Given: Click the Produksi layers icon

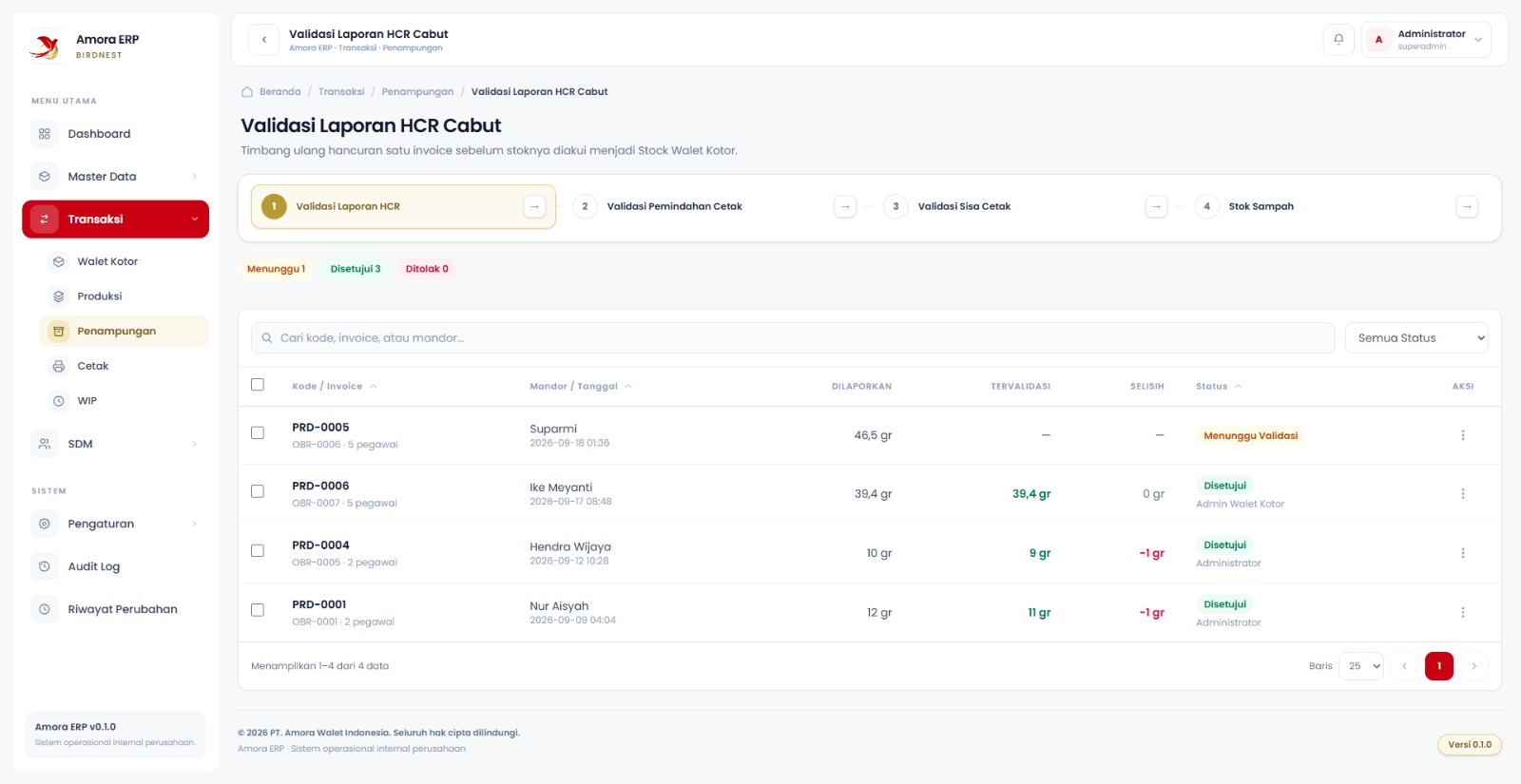Looking at the screenshot, I should pyautogui.click(x=59, y=296).
